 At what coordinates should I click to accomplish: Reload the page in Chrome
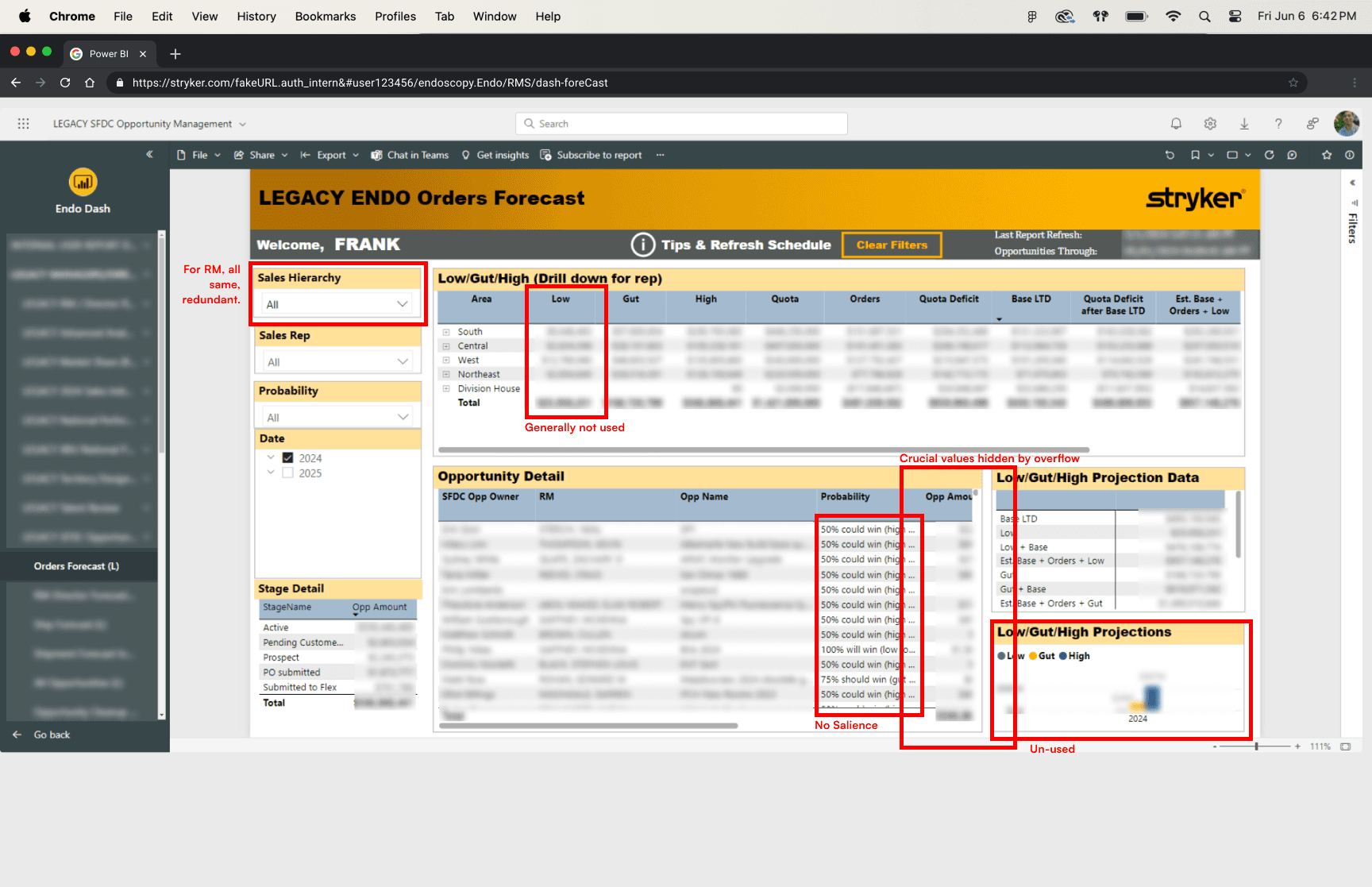point(65,83)
